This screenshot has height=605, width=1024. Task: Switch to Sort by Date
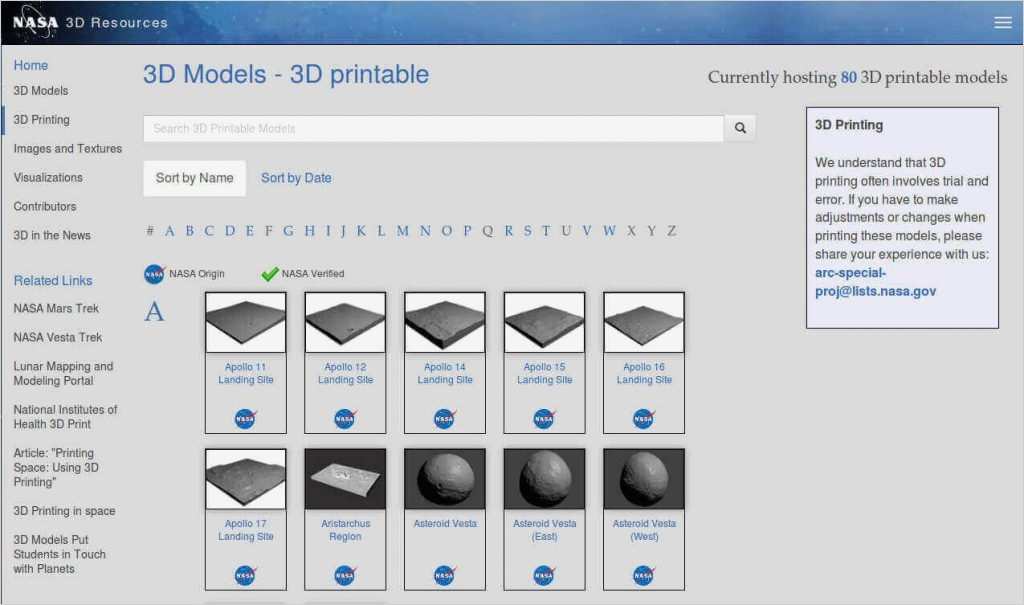296,177
